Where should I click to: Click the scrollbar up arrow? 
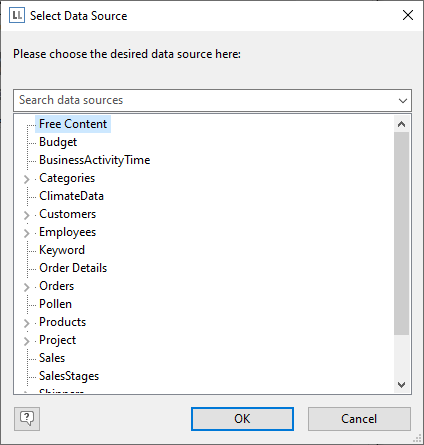coord(402,124)
